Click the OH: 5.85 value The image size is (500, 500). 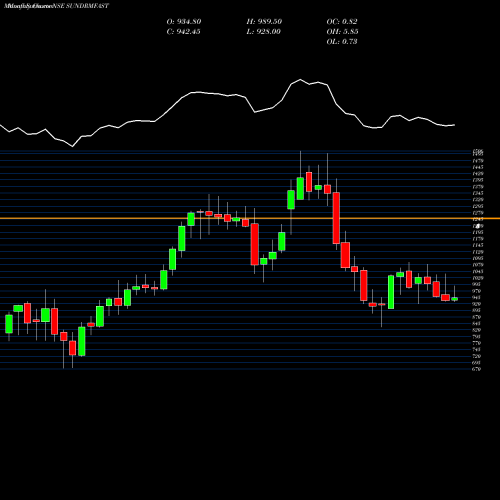342,32
